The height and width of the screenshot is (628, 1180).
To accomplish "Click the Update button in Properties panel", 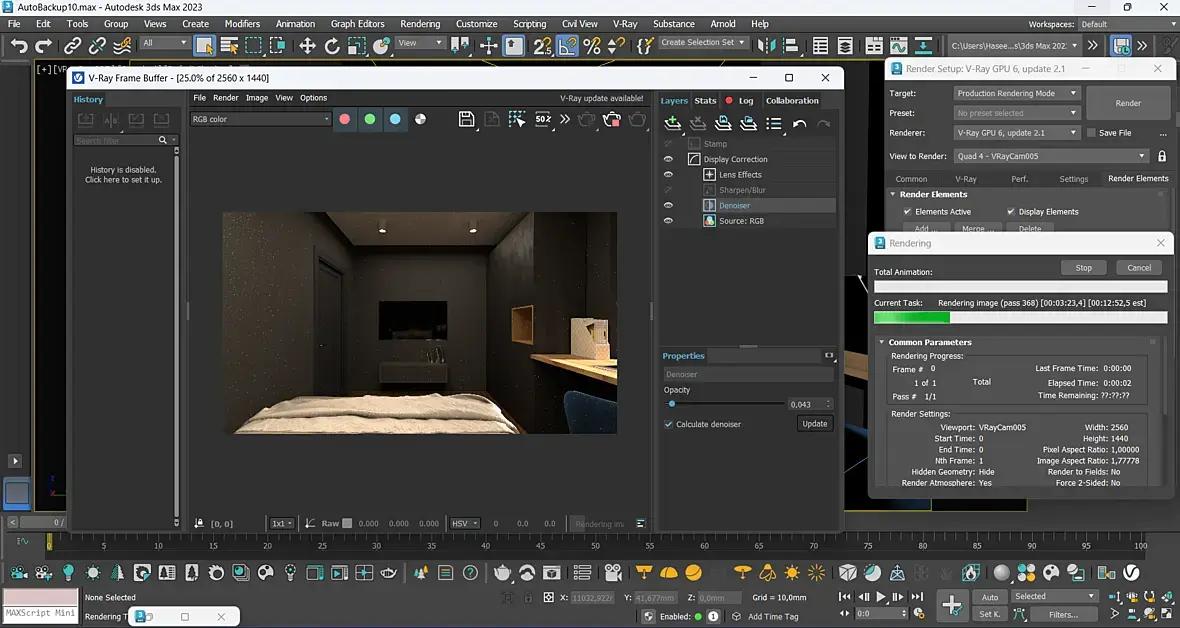I will coord(814,424).
